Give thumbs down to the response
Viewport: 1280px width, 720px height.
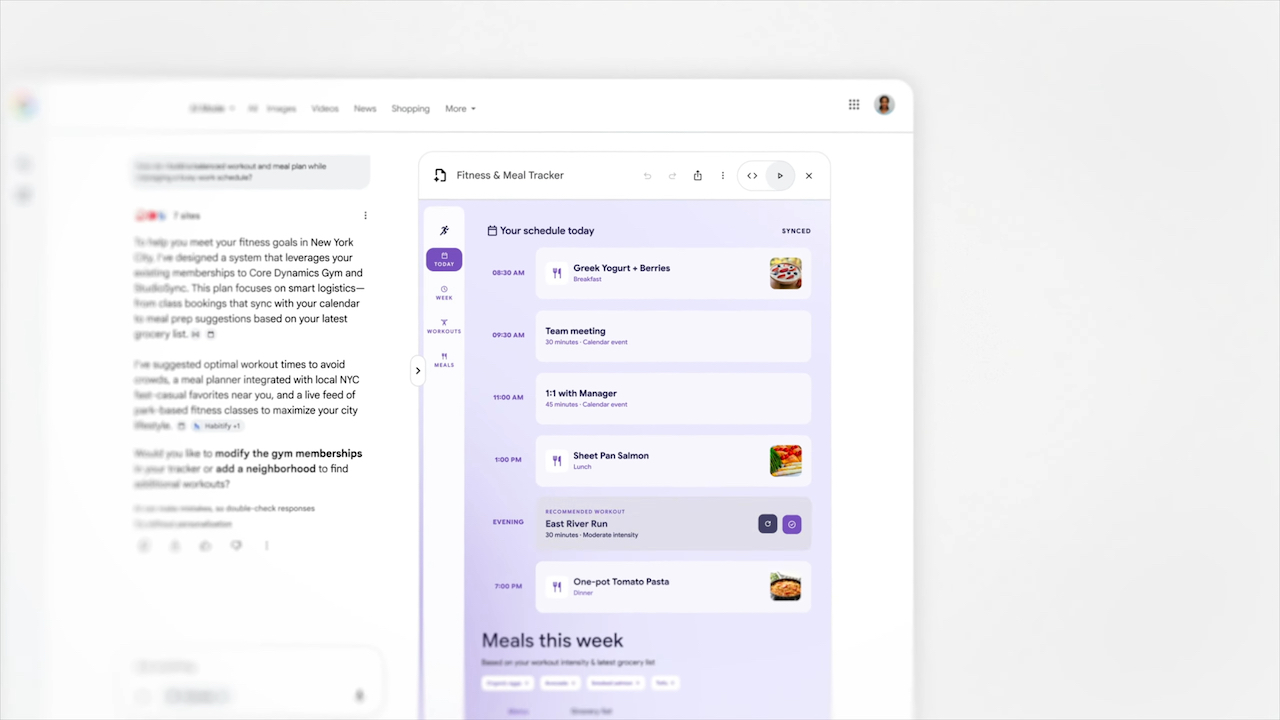click(236, 546)
